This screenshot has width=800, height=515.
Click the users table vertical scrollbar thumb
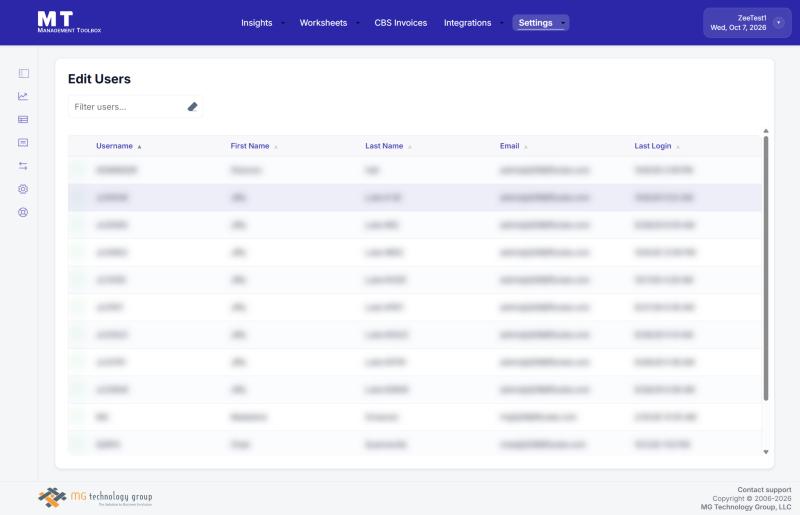point(766,268)
